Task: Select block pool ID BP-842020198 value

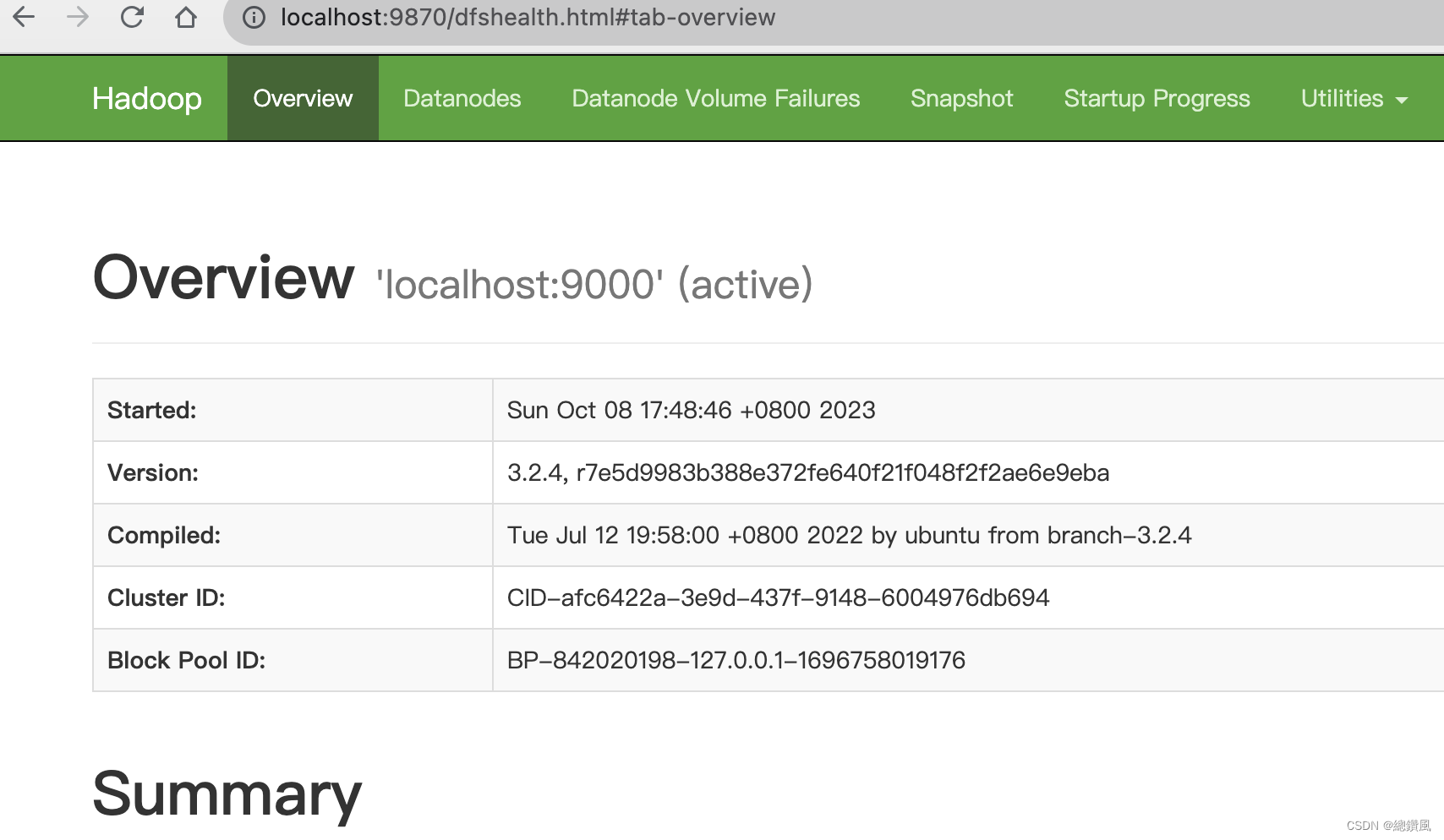Action: (x=736, y=660)
